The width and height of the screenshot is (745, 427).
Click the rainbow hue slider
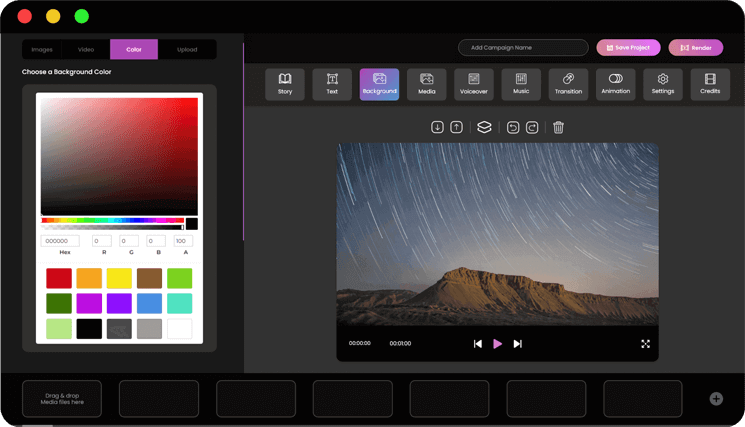112,220
